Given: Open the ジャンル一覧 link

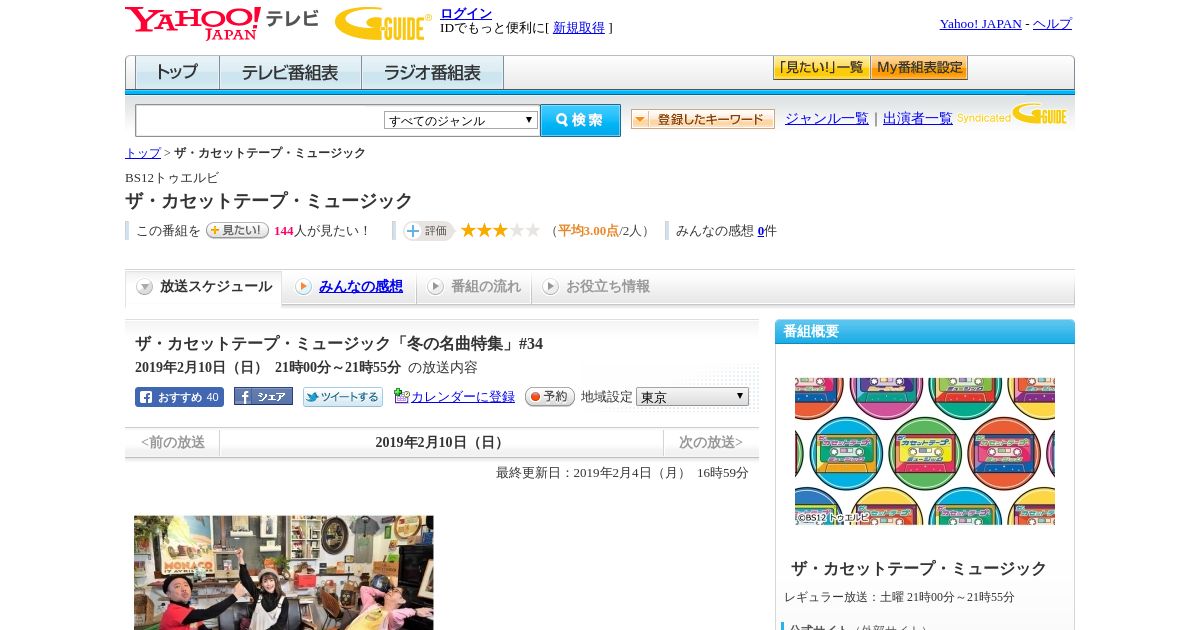Looking at the screenshot, I should coord(827,119).
